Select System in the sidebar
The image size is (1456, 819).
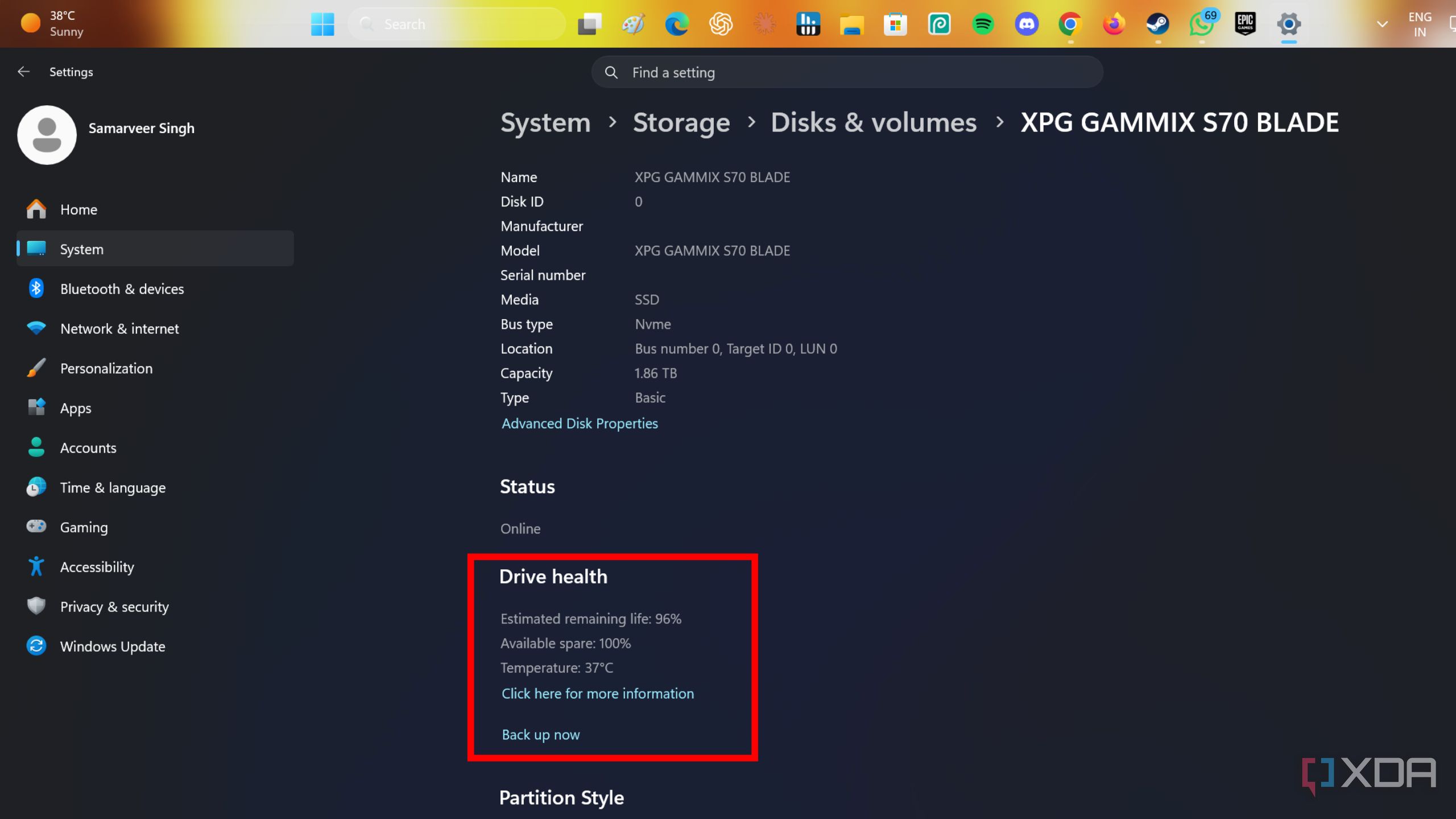click(x=155, y=249)
